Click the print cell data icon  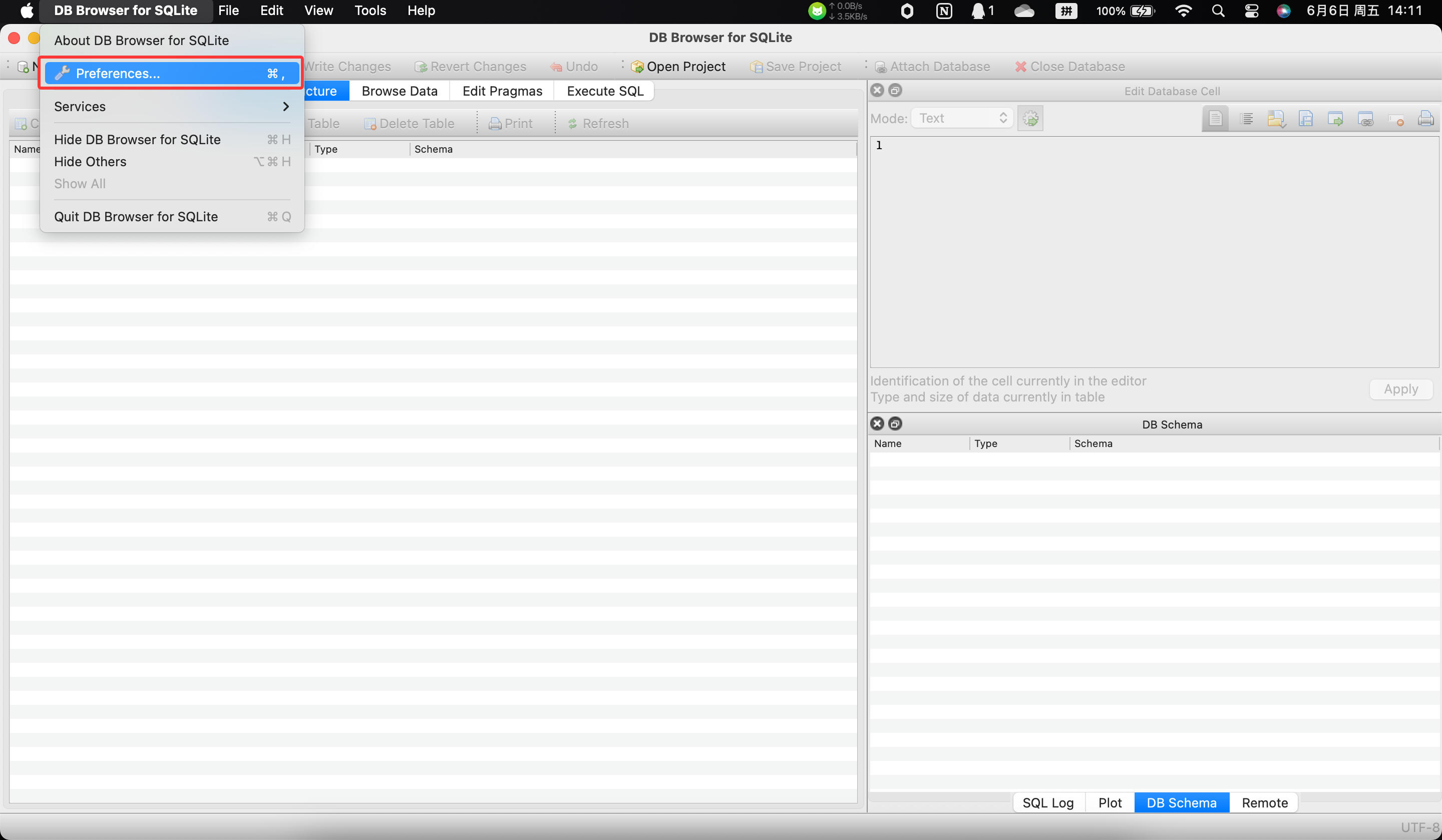(1425, 119)
